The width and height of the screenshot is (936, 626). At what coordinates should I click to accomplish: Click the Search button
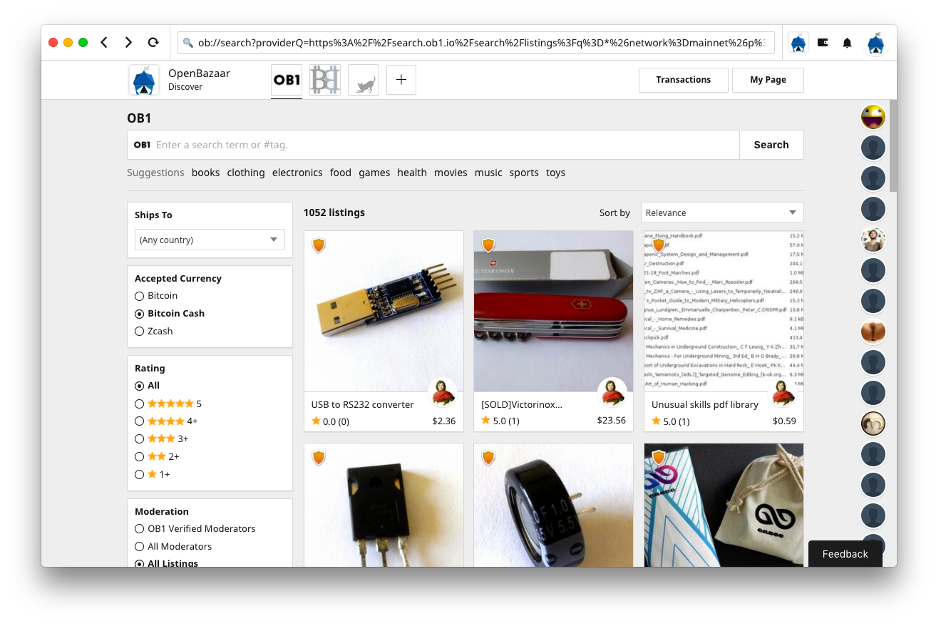click(x=771, y=145)
